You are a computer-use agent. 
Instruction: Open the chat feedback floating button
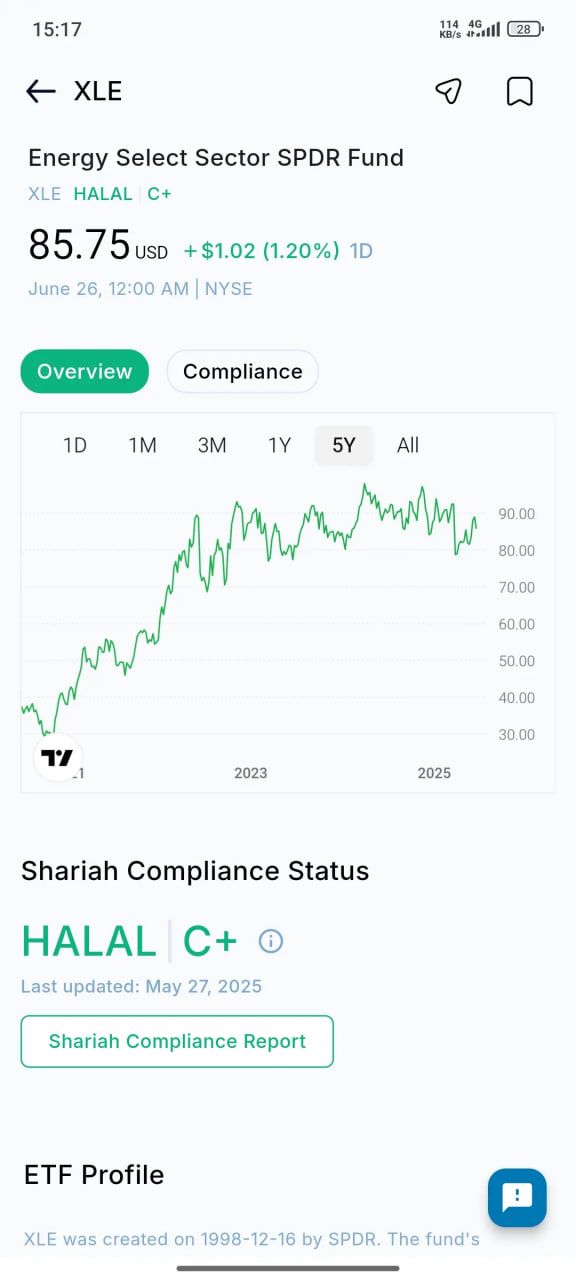[517, 1197]
